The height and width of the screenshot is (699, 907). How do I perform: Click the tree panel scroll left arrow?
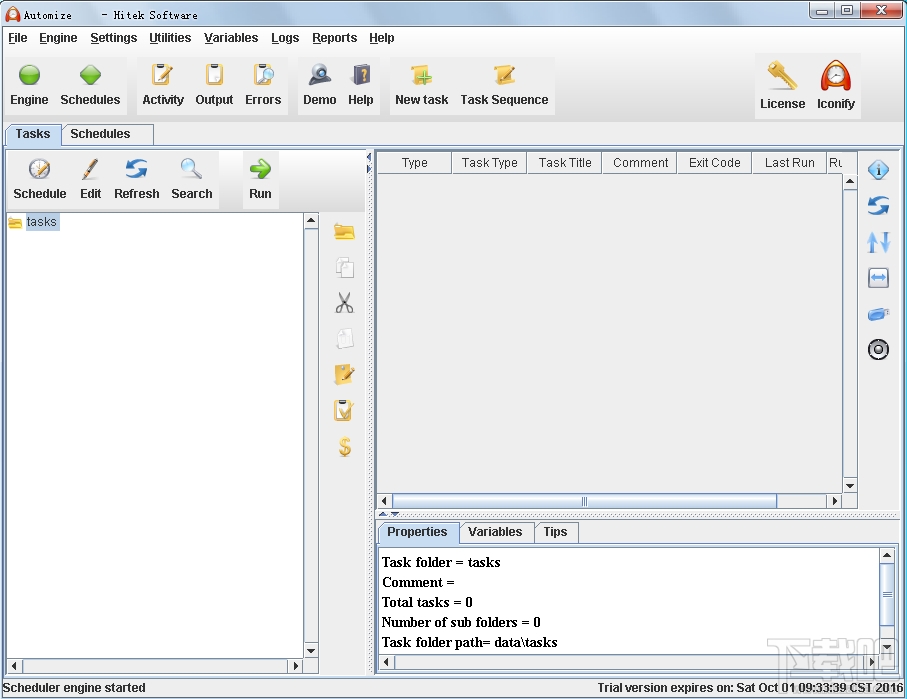(x=14, y=666)
